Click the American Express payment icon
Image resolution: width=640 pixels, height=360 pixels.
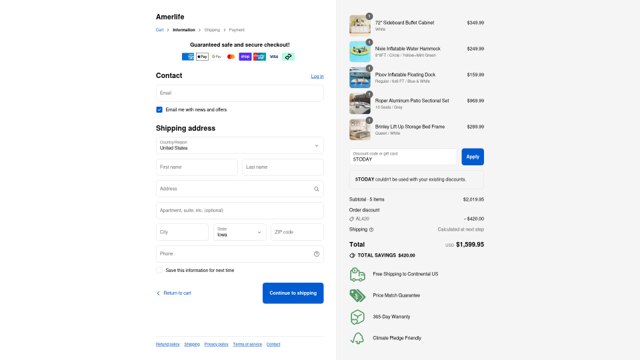pos(188,57)
